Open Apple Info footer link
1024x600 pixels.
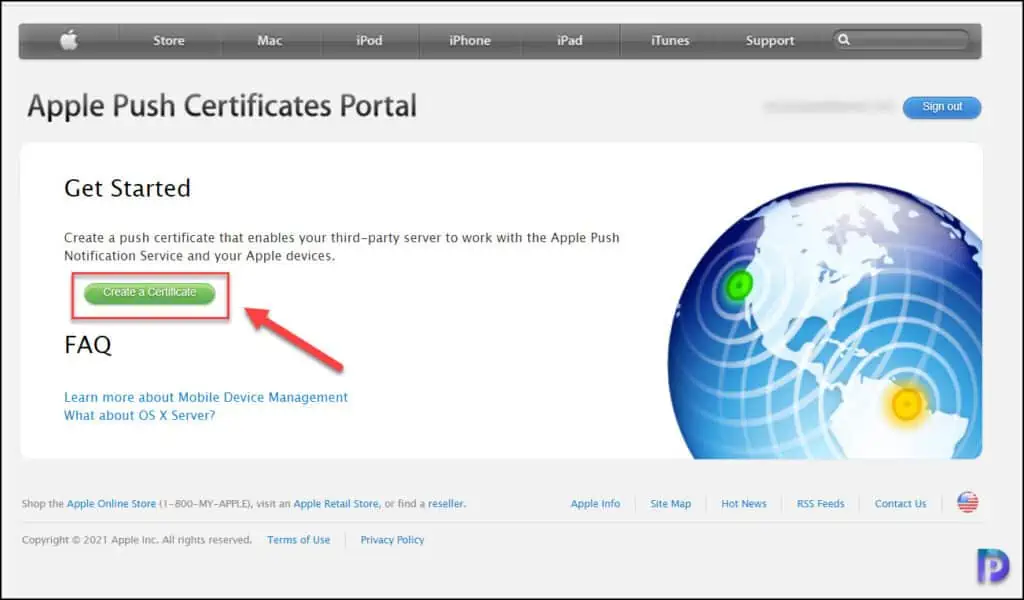point(595,504)
